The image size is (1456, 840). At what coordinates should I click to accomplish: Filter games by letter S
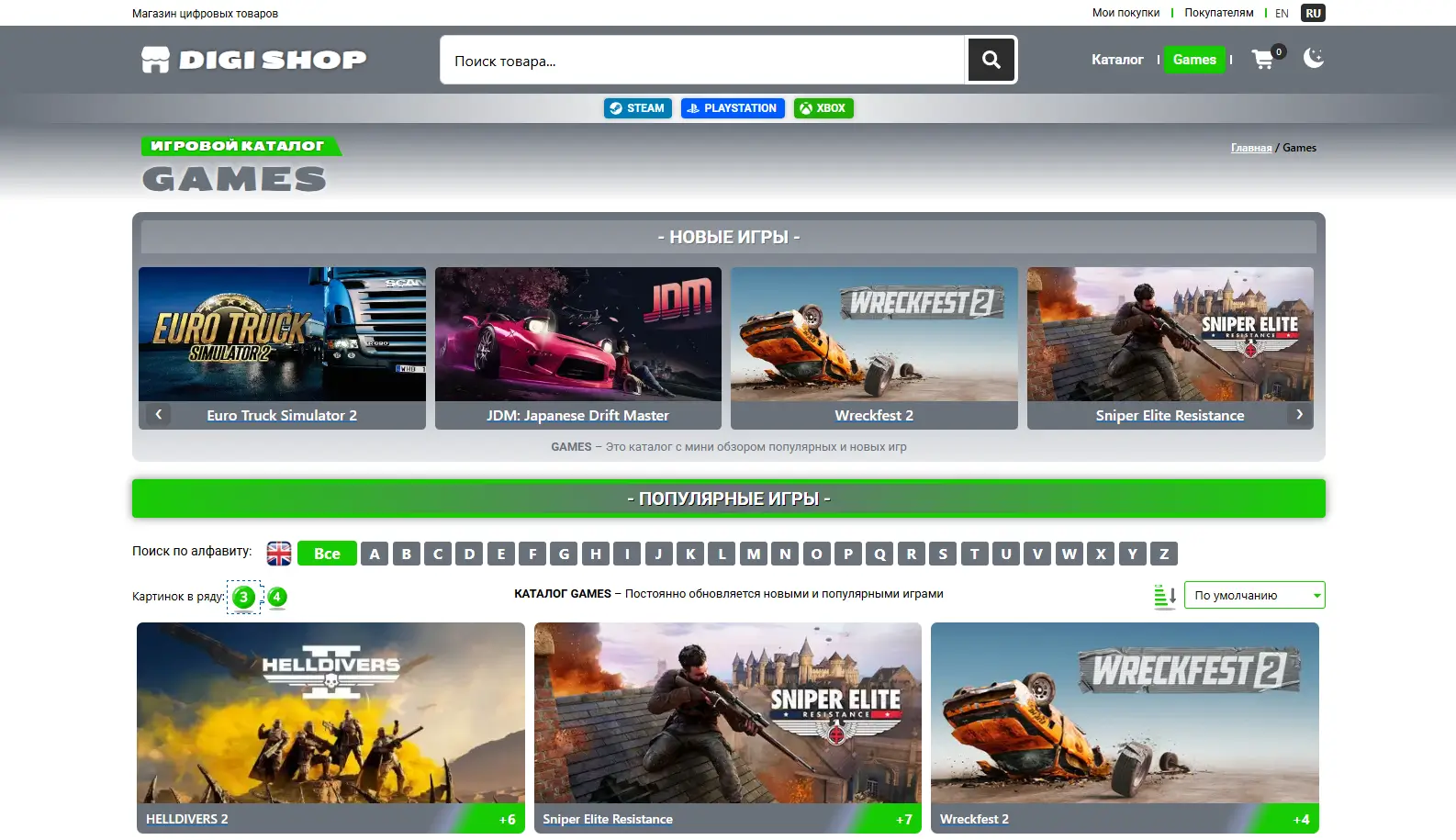pyautogui.click(x=943, y=554)
